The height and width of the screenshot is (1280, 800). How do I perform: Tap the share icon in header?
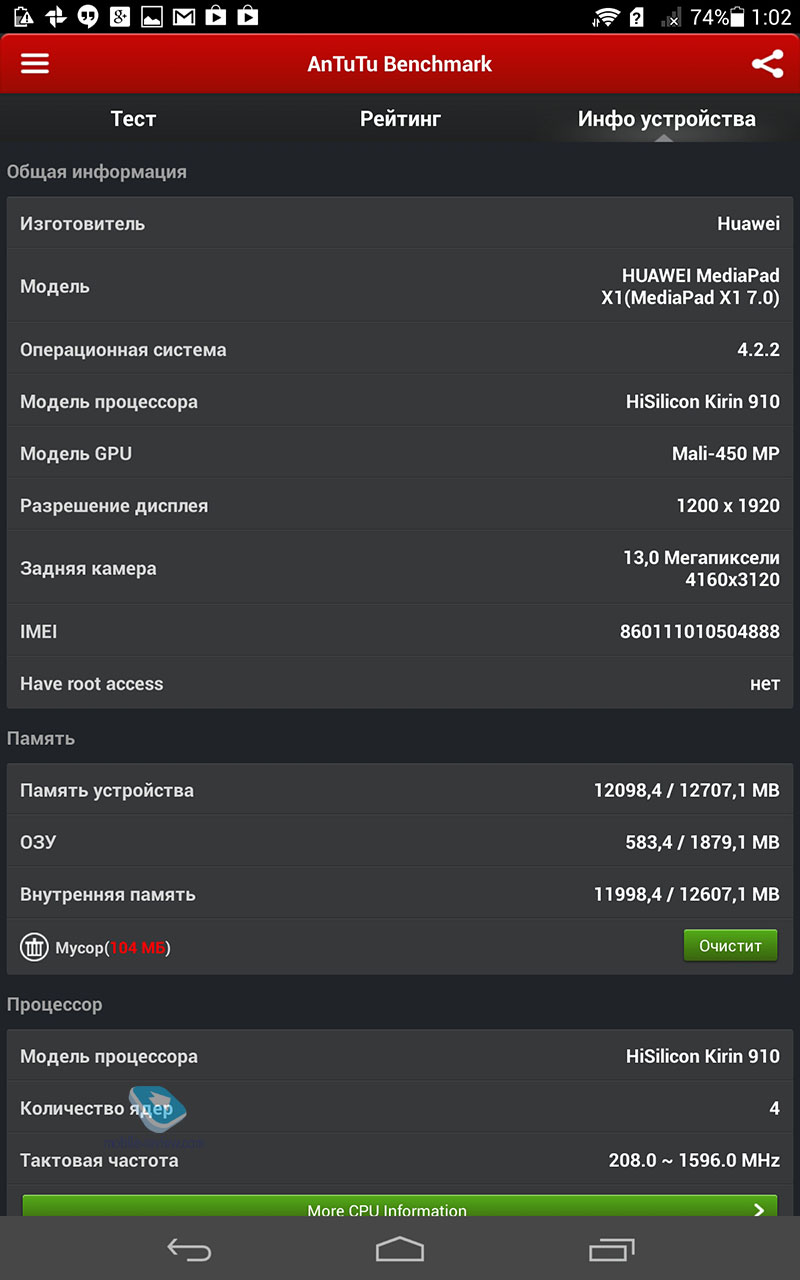pyautogui.click(x=767, y=64)
